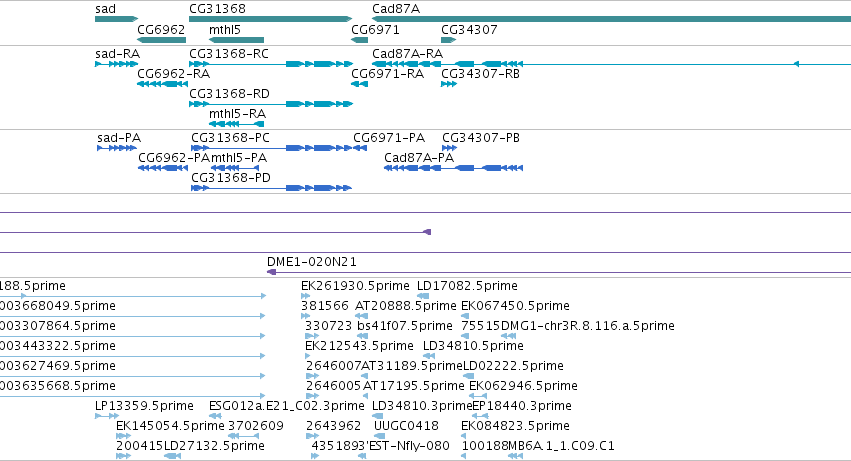The image size is (851, 461).
Task: Select EST 330723 label
Action: 328,326
